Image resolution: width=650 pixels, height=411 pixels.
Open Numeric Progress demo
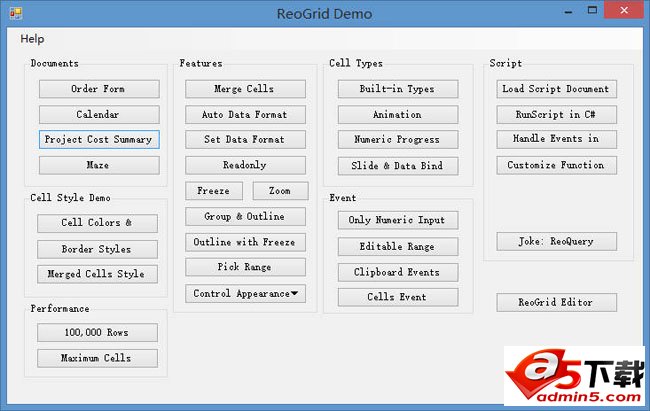398,139
